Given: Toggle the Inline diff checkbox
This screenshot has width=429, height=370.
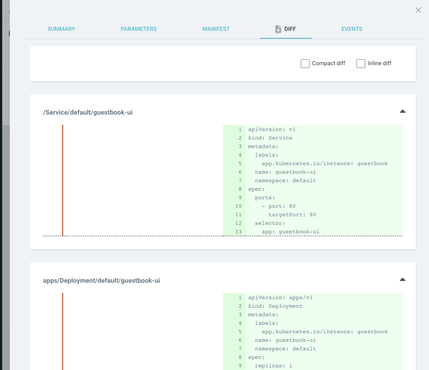Looking at the screenshot, I should 361,63.
